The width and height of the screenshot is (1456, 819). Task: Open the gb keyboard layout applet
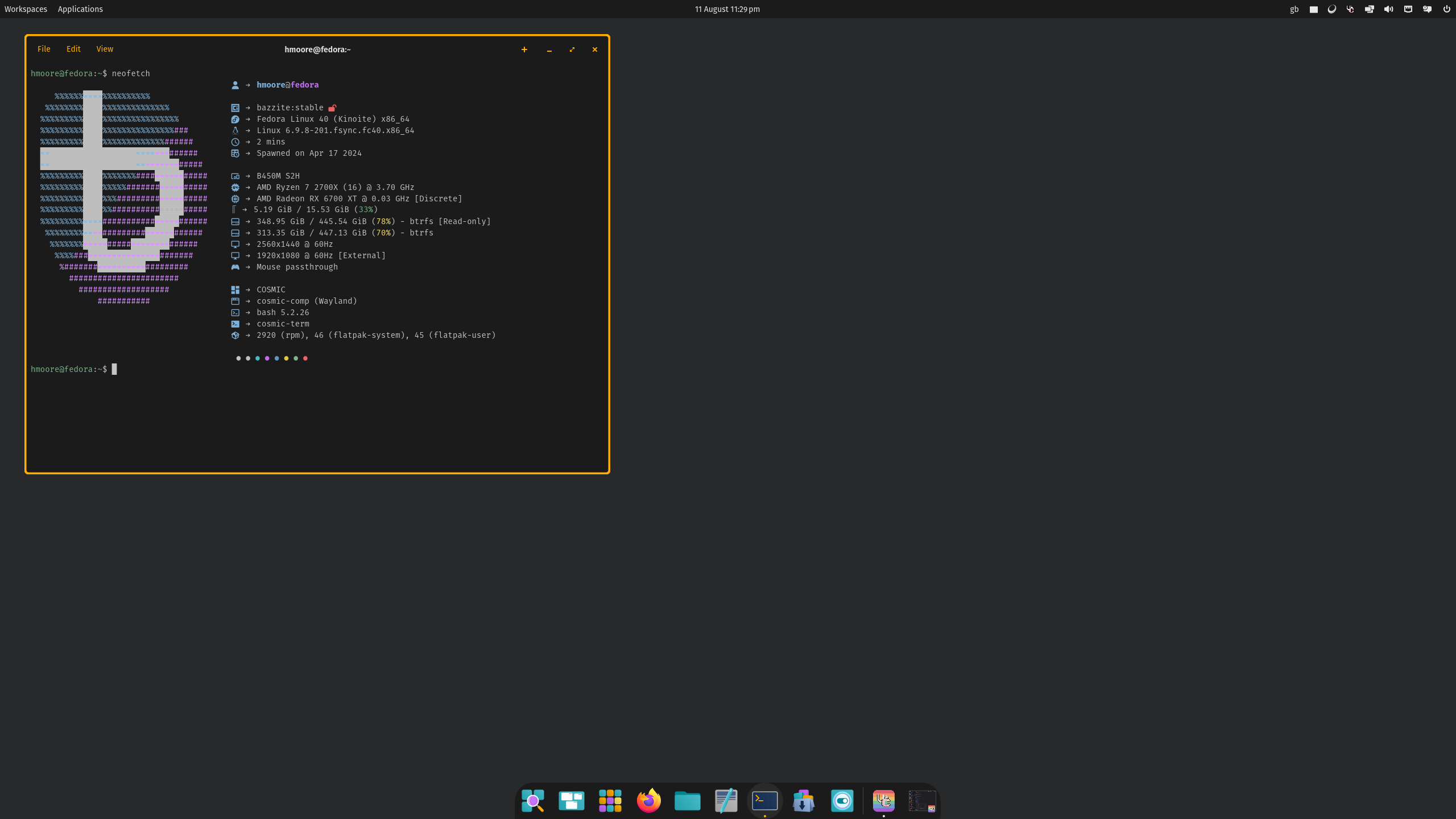pos(1294,9)
